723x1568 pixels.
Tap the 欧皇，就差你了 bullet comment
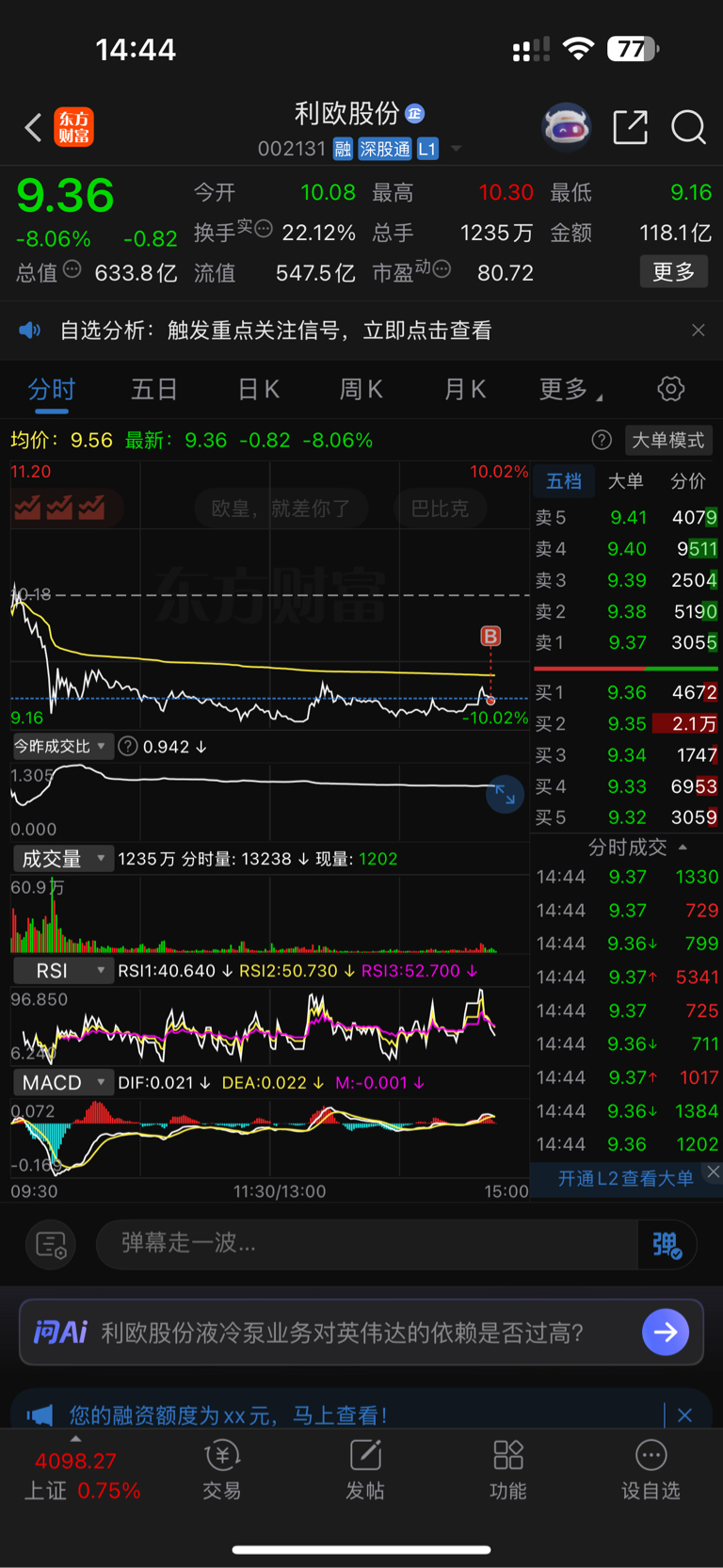tap(281, 509)
